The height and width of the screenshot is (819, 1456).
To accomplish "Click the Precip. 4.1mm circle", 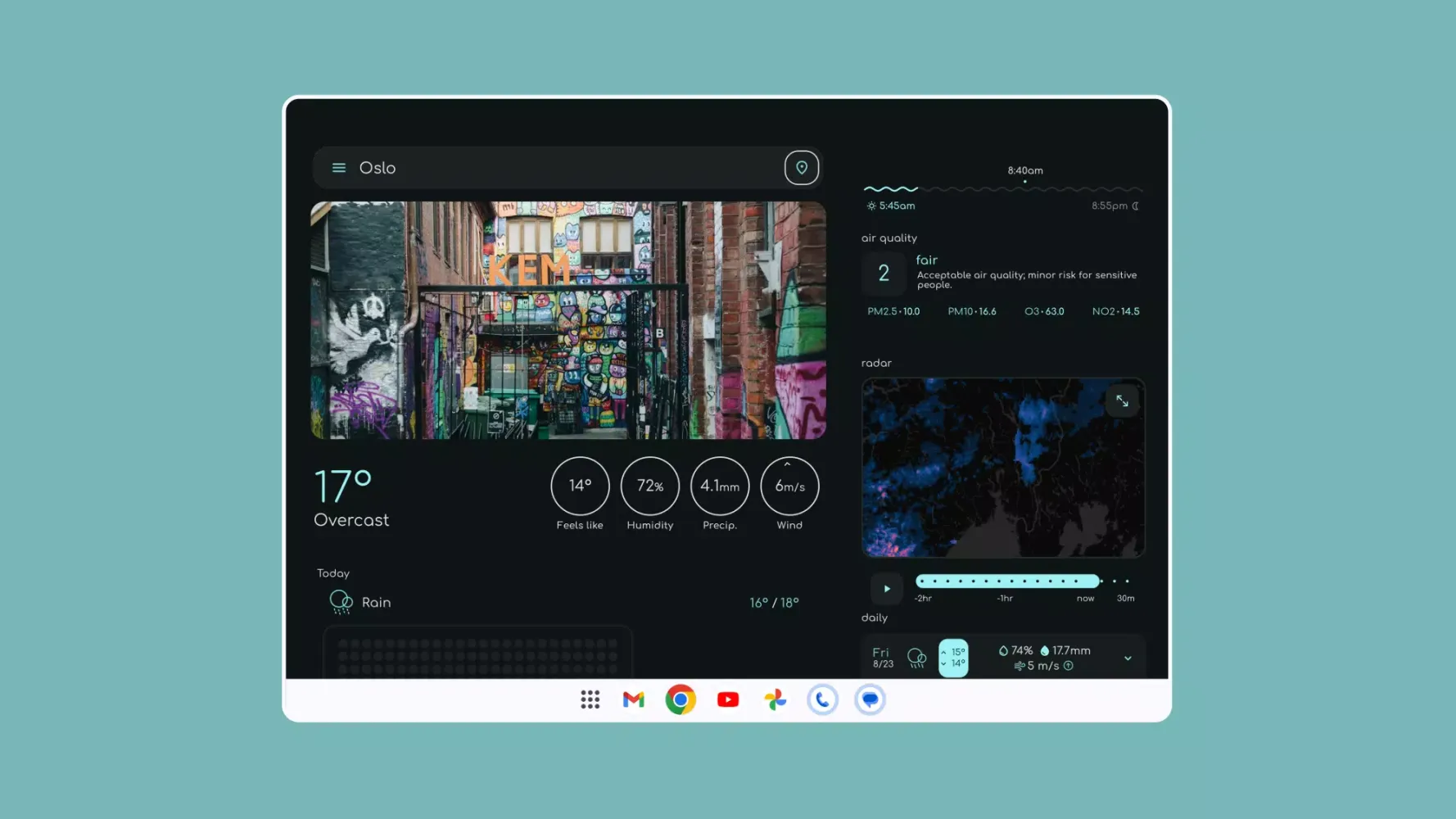I will [x=719, y=486].
